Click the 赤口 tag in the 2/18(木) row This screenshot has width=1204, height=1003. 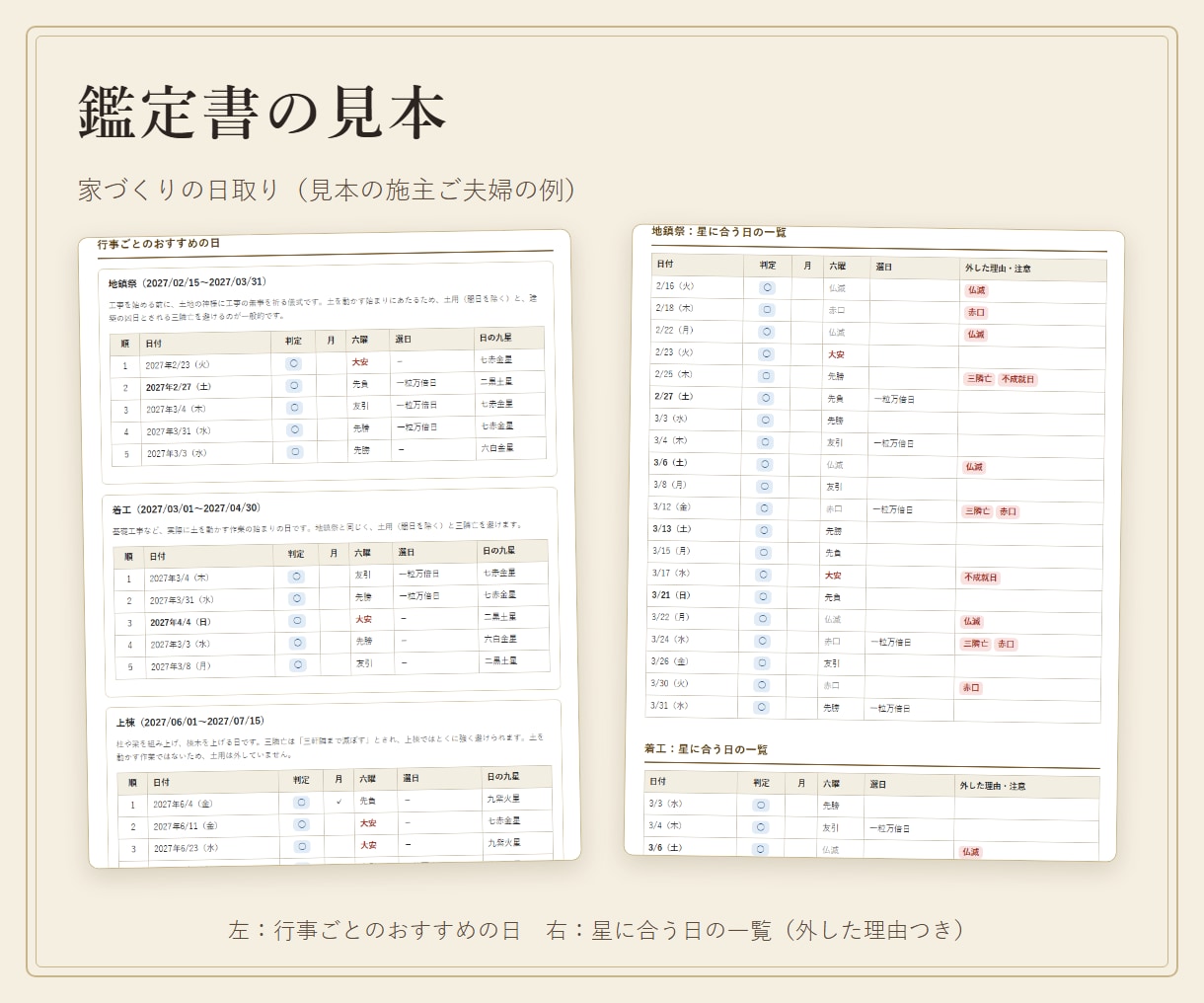tap(976, 312)
